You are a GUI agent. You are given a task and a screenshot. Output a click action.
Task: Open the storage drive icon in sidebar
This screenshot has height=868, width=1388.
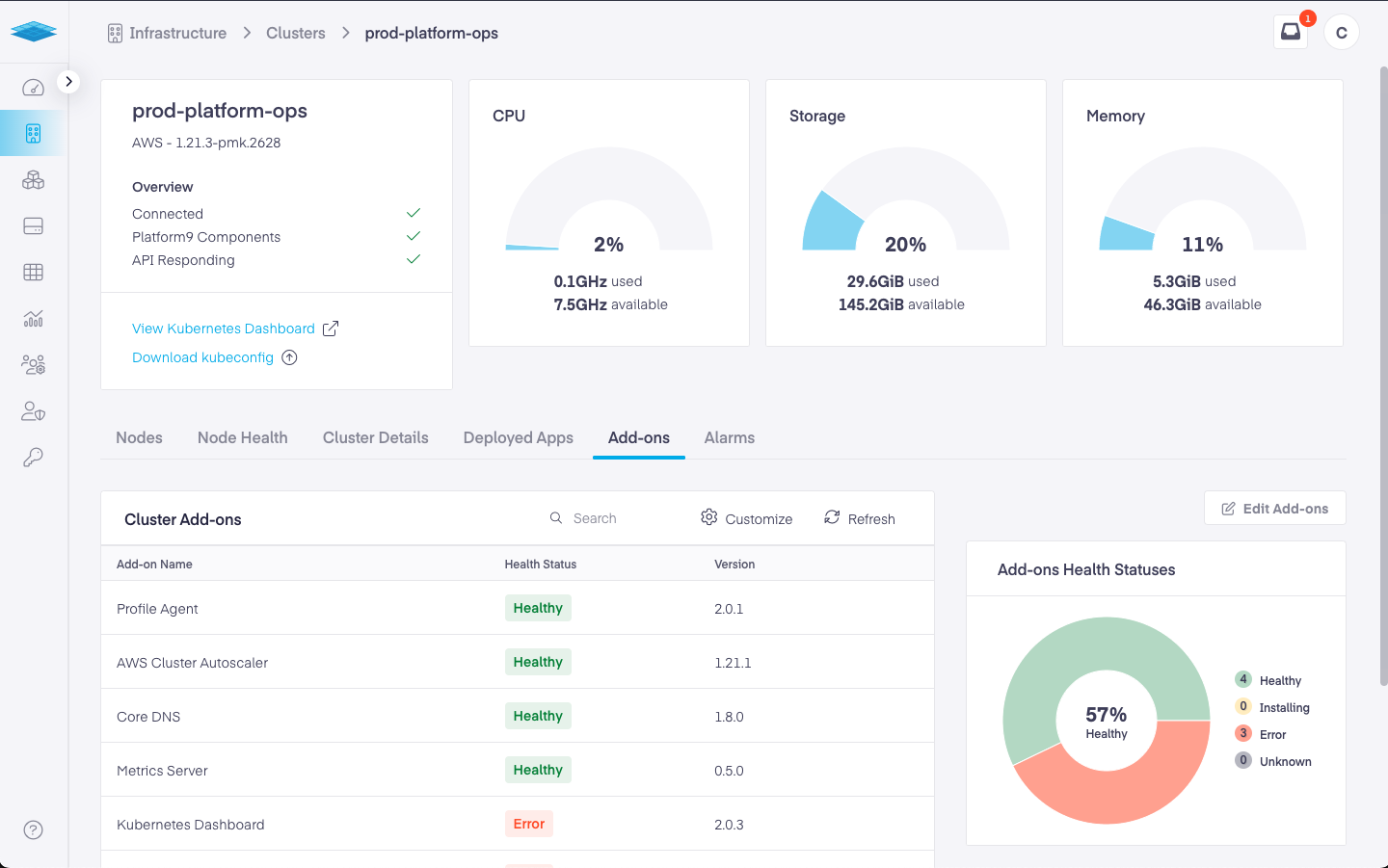coord(33,226)
